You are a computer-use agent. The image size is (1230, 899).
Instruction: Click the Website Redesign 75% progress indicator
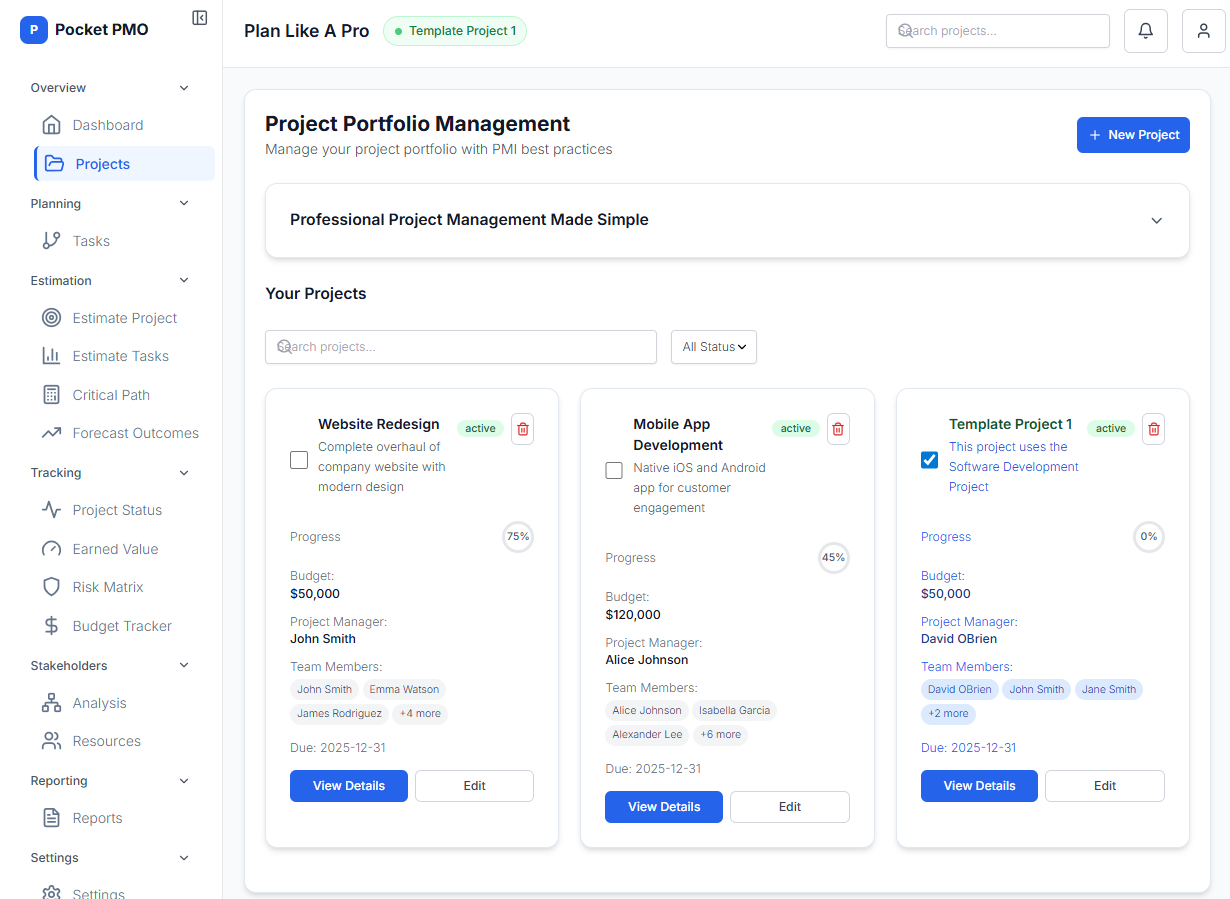[517, 537]
